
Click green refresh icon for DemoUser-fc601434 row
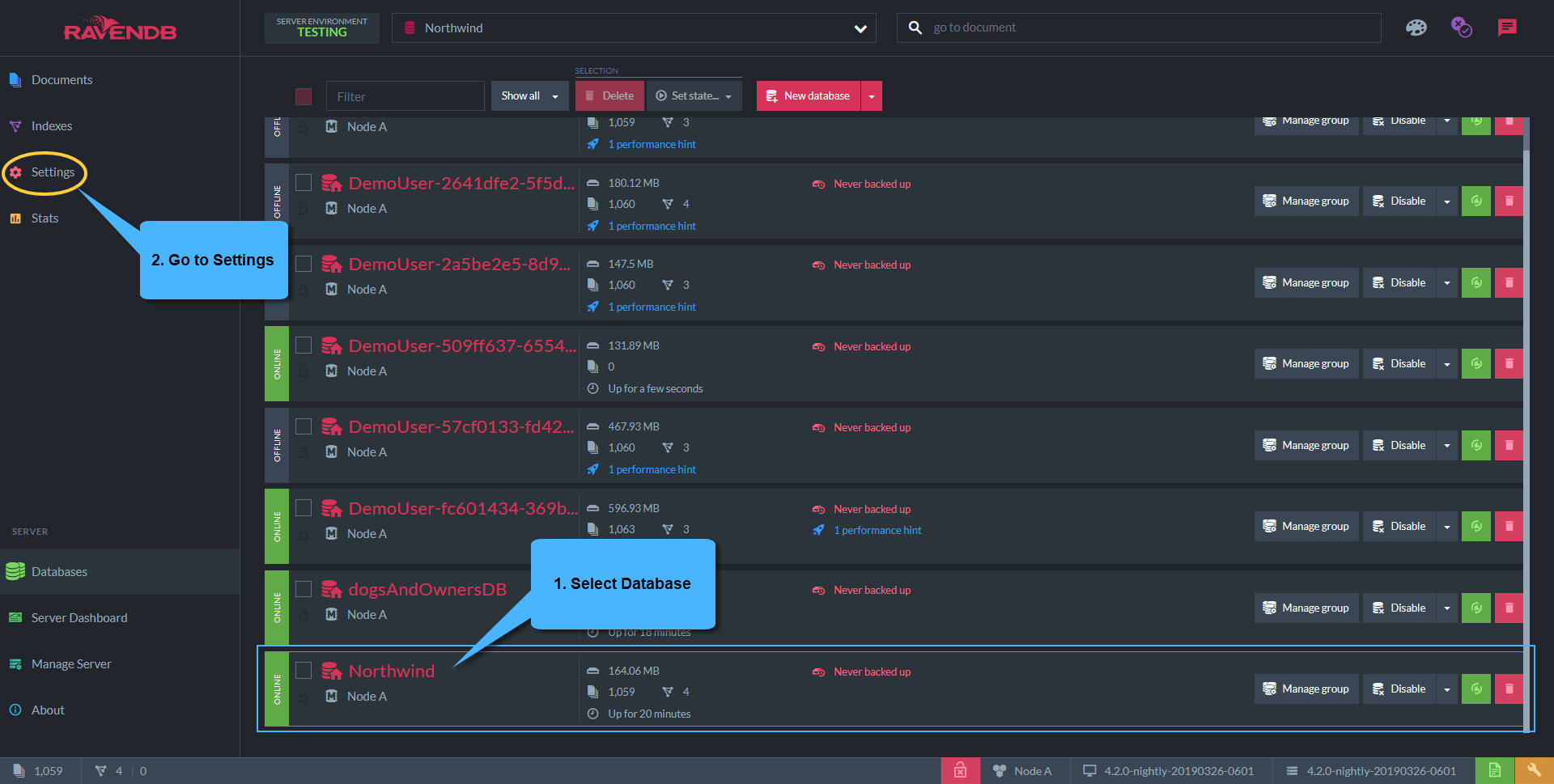pos(1476,526)
